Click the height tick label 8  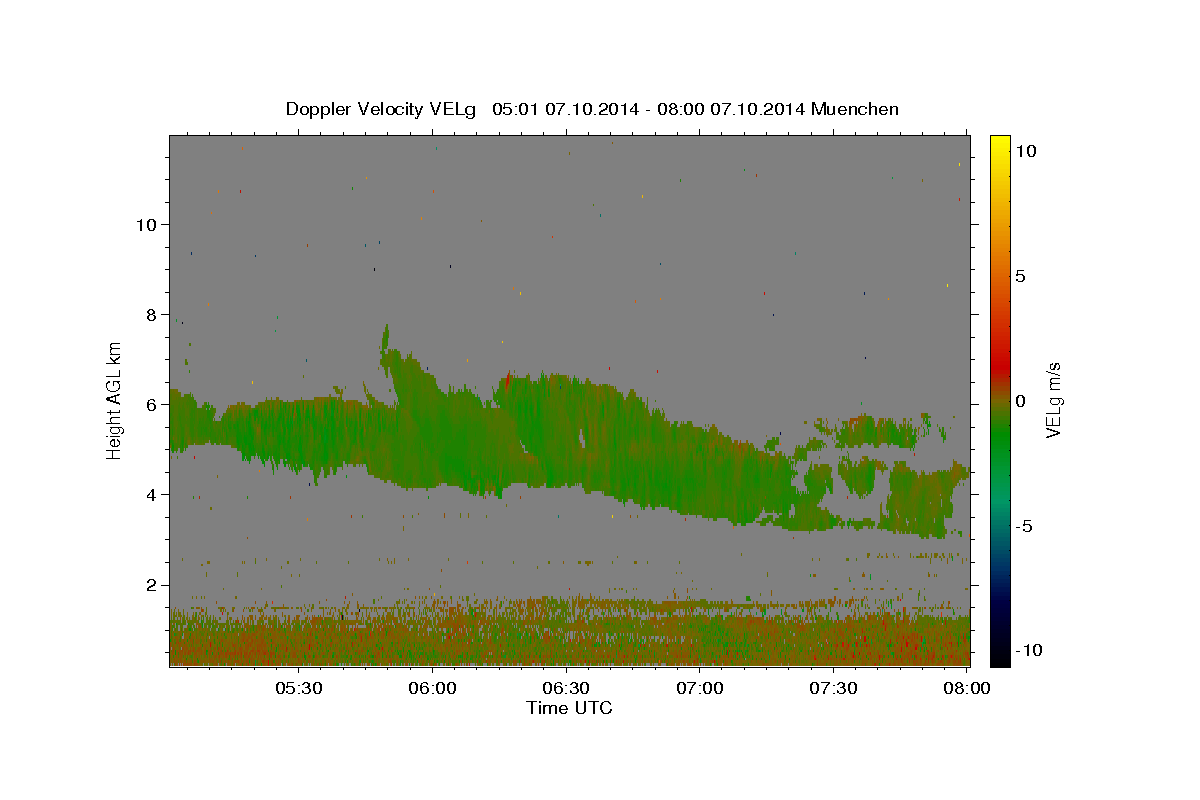coord(153,314)
